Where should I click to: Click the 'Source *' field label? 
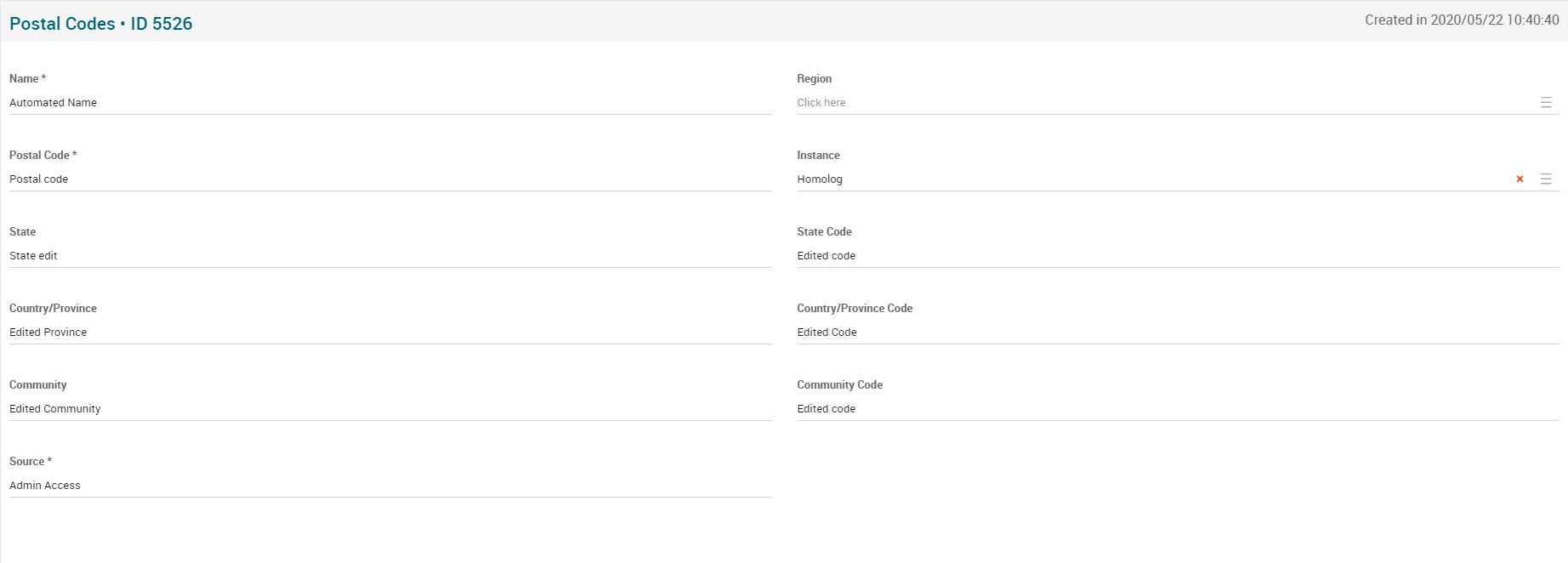[x=31, y=462]
